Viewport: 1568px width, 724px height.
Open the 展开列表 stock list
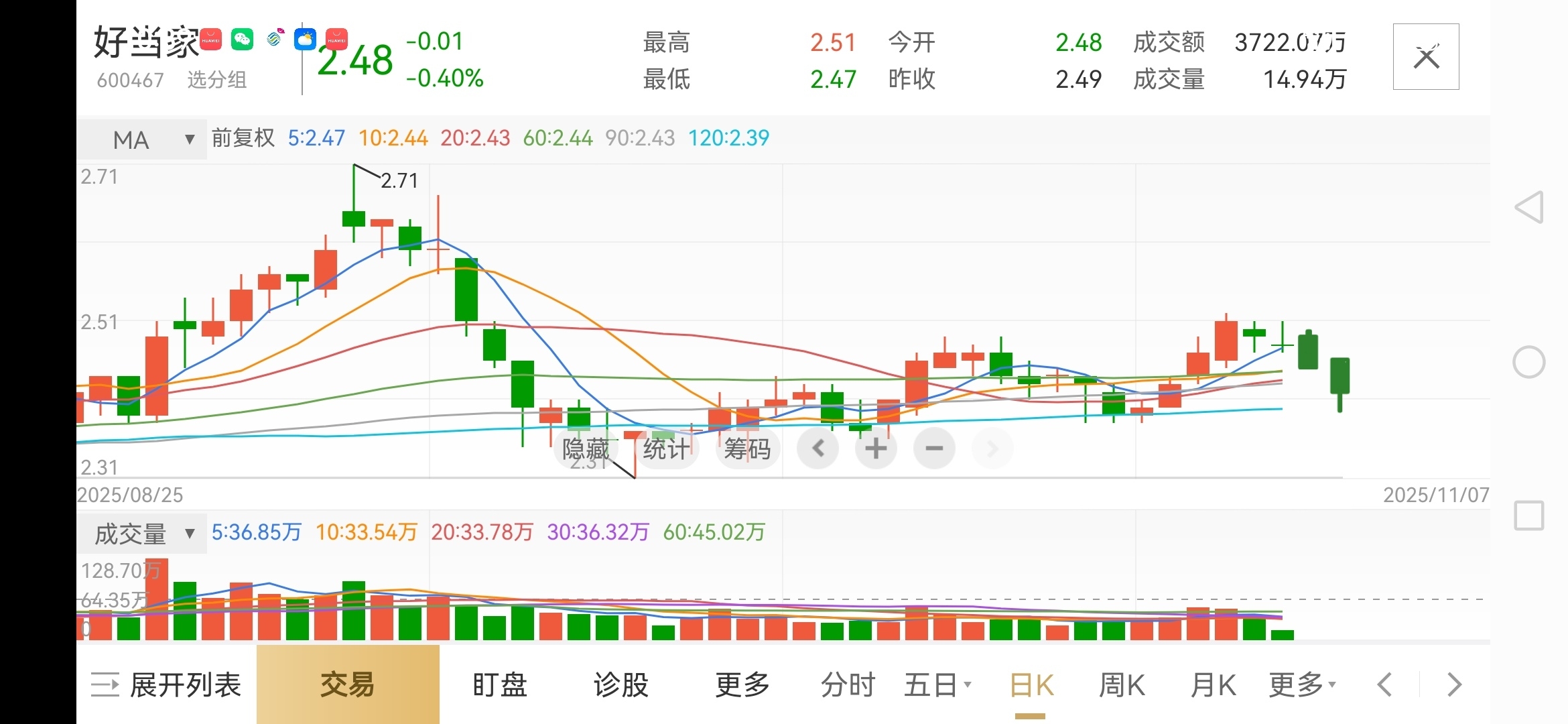(x=166, y=685)
